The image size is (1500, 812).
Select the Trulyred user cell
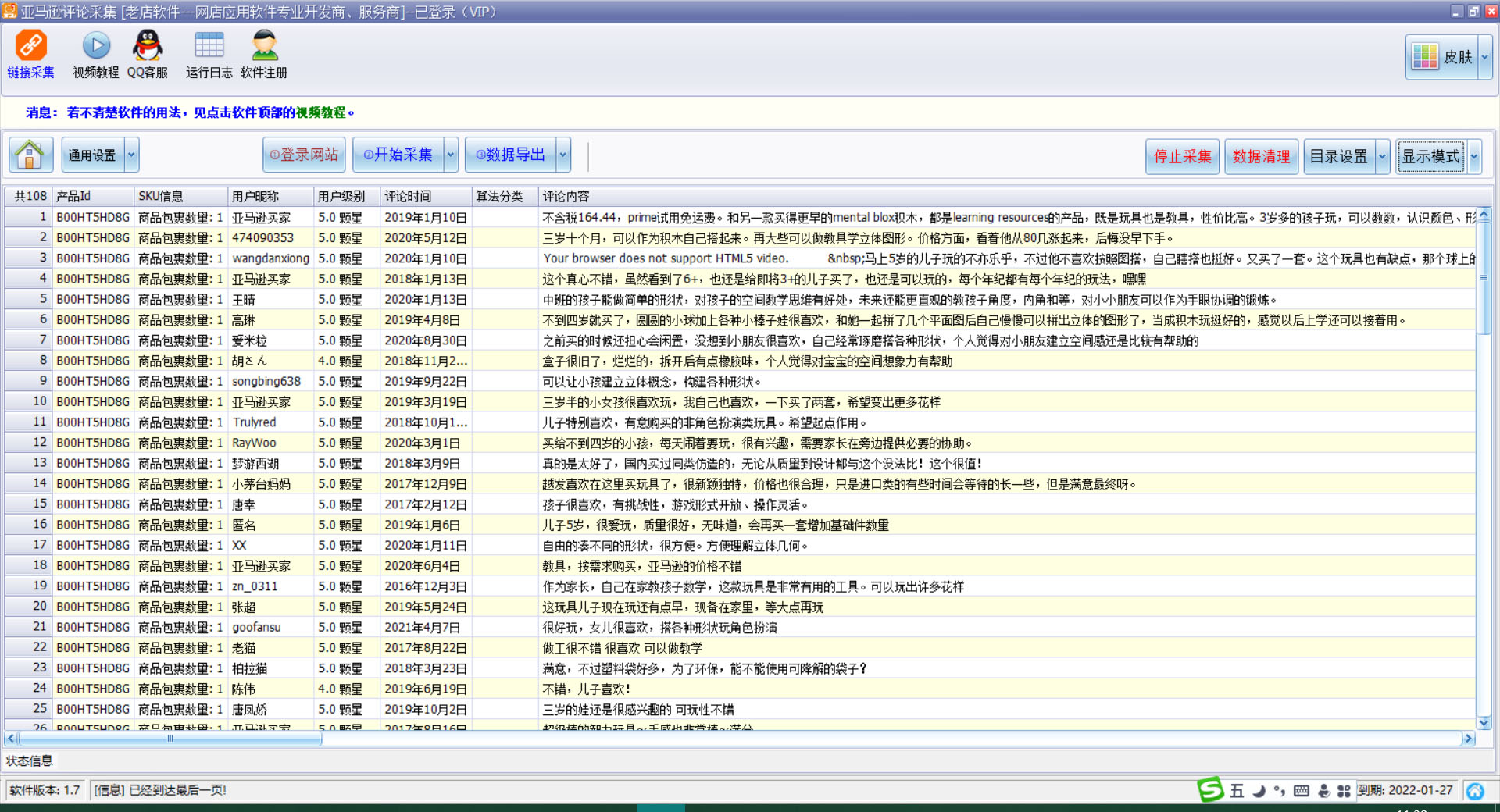pos(270,422)
